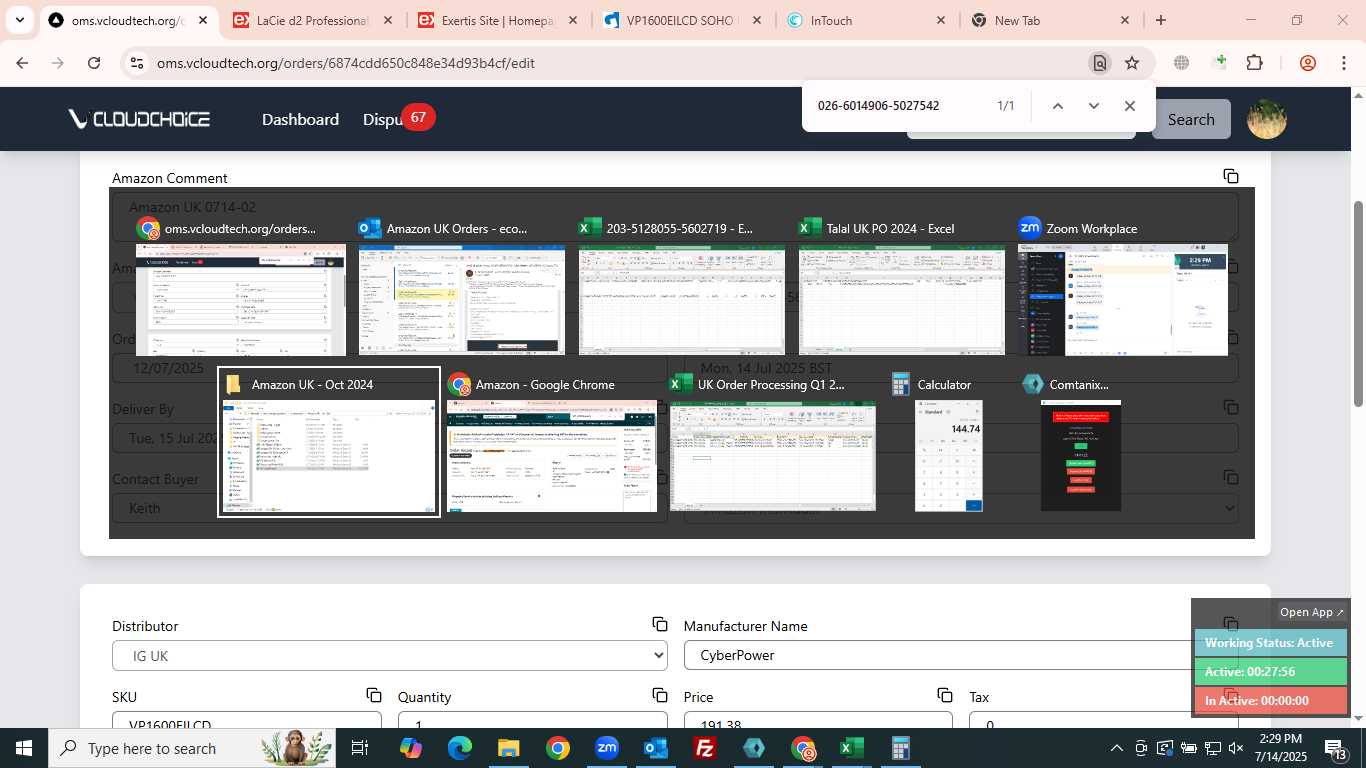Copy the Price field value
This screenshot has width=1366, height=768.
coord(945,695)
